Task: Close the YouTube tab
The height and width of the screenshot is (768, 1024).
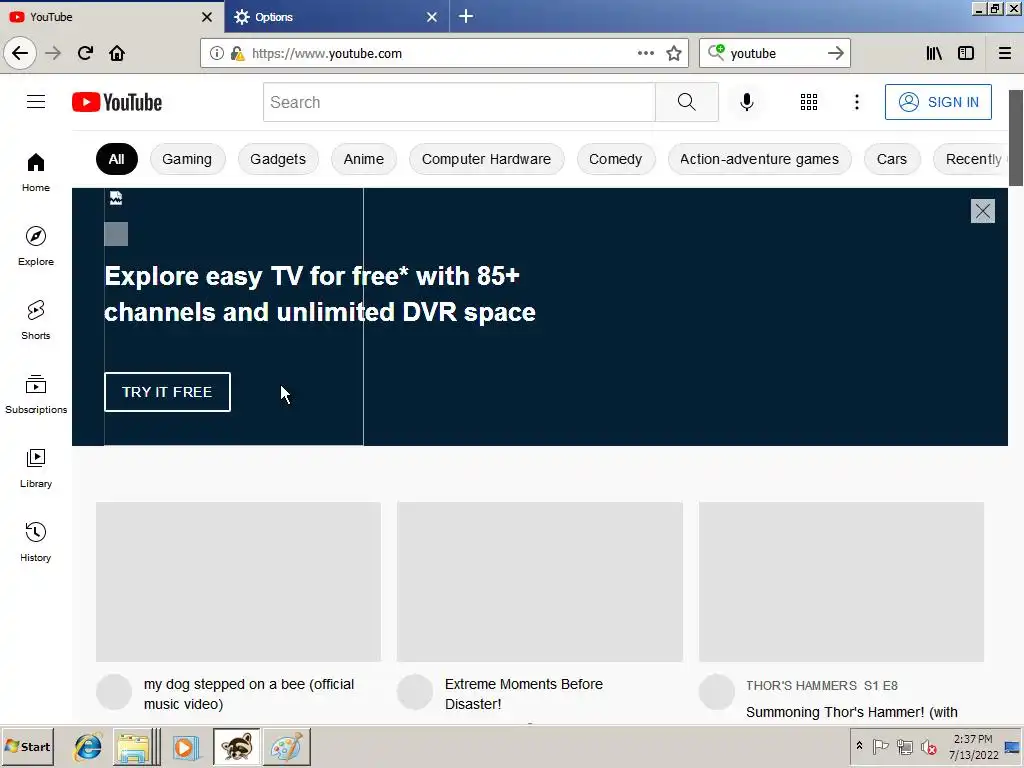Action: tap(207, 17)
